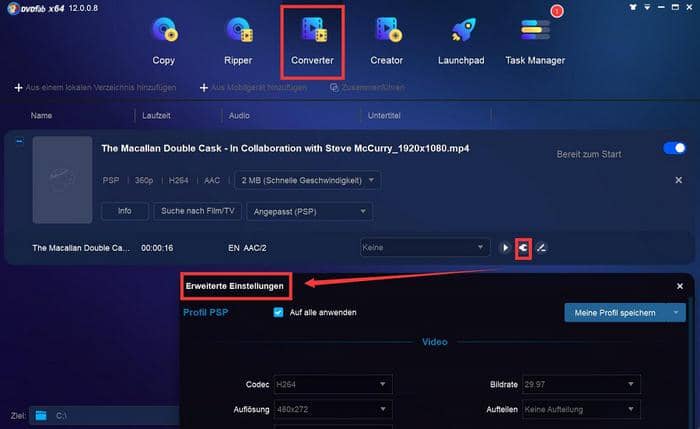The width and height of the screenshot is (700, 429).
Task: Open the Ripper module
Action: [x=238, y=41]
